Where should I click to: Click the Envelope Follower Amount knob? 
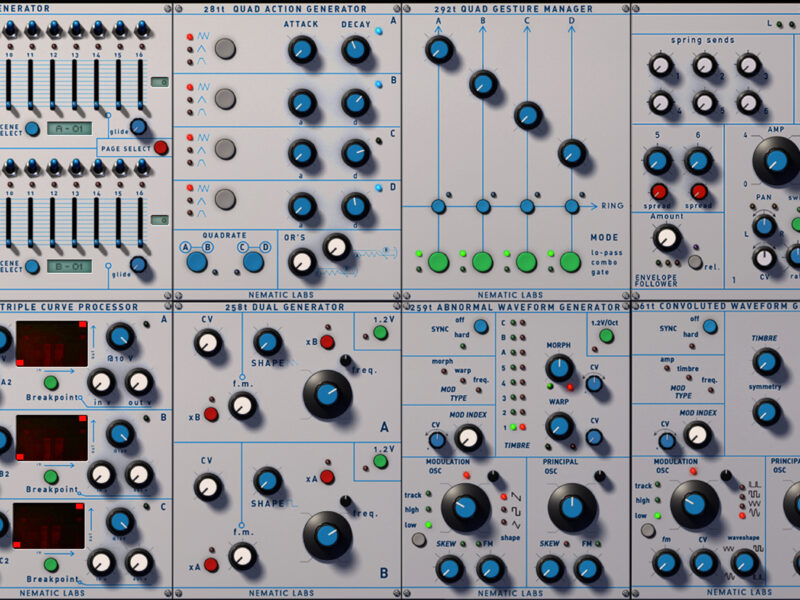tap(666, 237)
